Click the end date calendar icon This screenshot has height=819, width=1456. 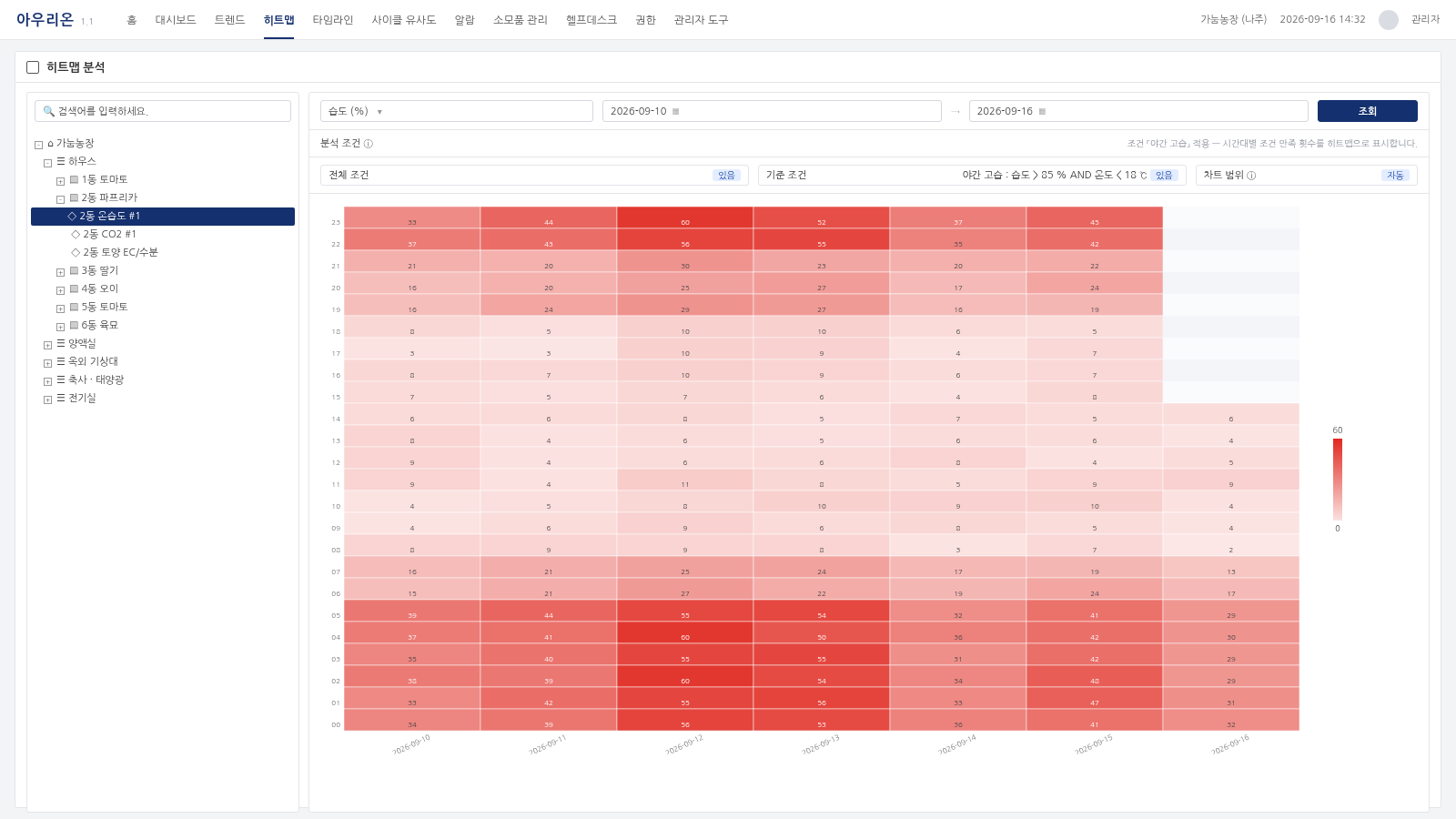(x=1043, y=111)
